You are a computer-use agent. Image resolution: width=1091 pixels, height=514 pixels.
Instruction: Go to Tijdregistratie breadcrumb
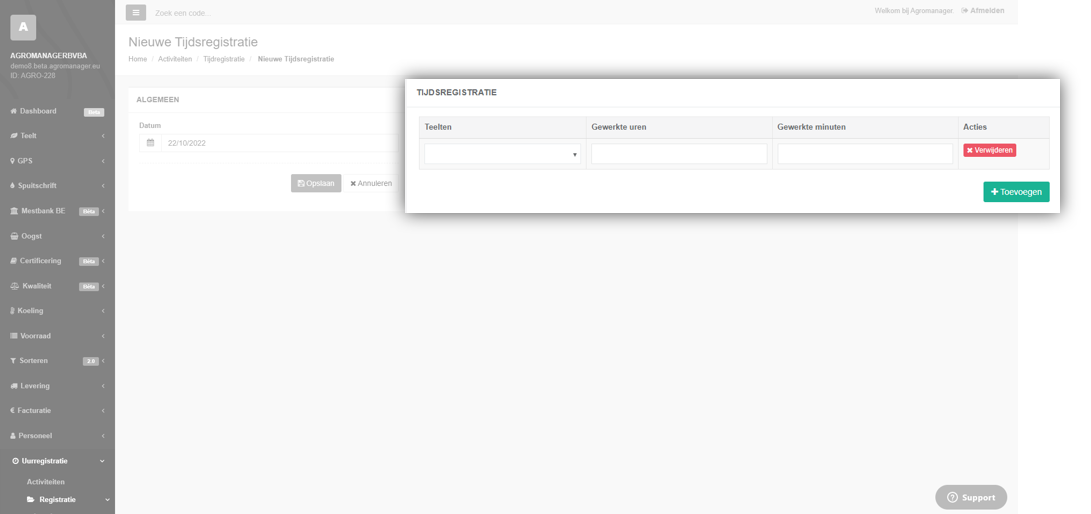pos(224,59)
